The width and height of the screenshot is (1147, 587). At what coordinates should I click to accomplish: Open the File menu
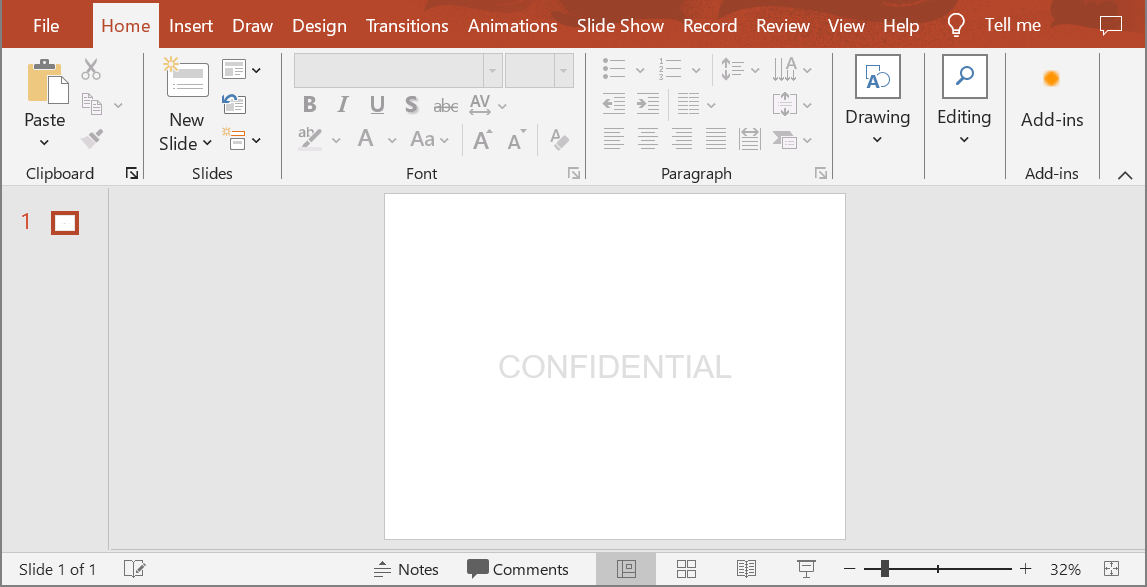click(46, 26)
